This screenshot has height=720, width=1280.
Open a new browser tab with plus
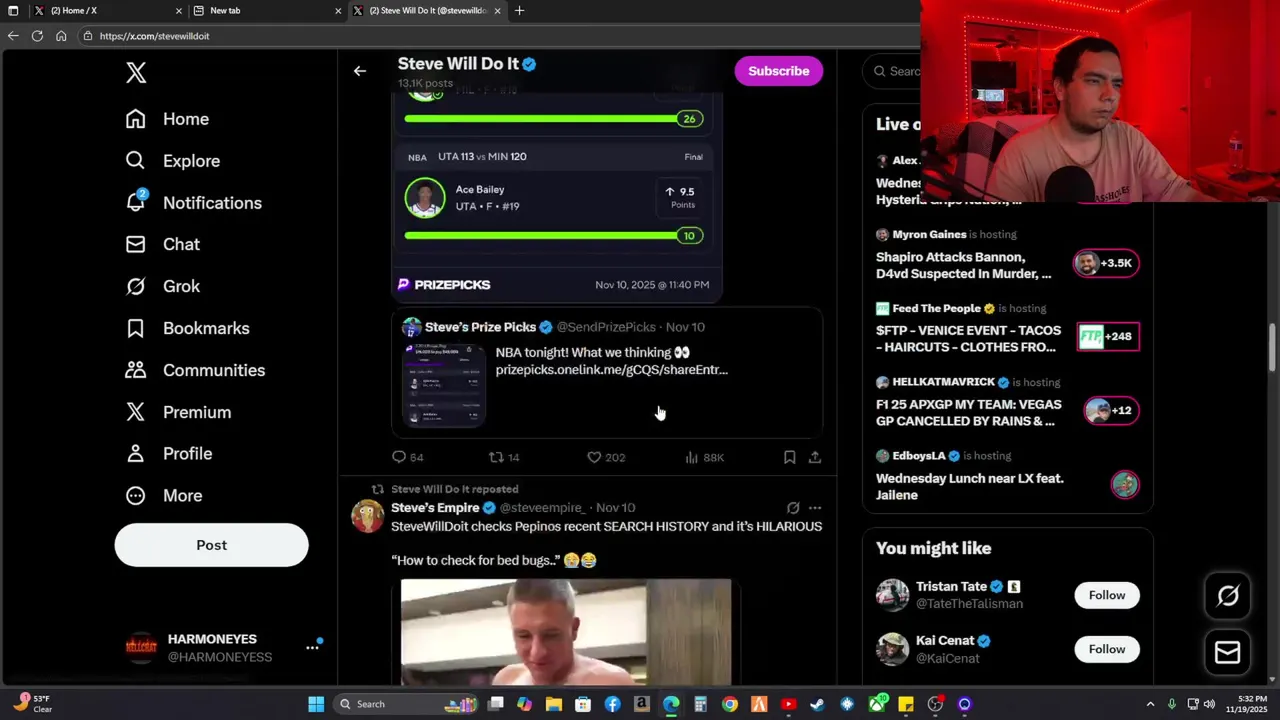[519, 11]
